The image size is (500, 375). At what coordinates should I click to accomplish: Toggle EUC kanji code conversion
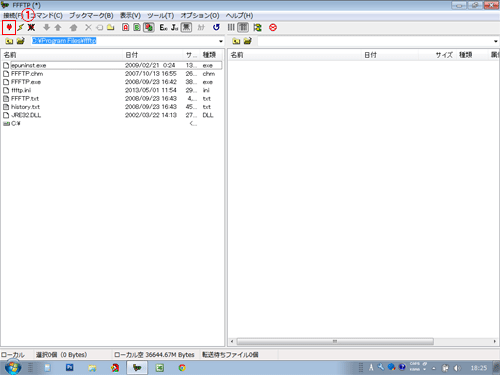tap(163, 27)
